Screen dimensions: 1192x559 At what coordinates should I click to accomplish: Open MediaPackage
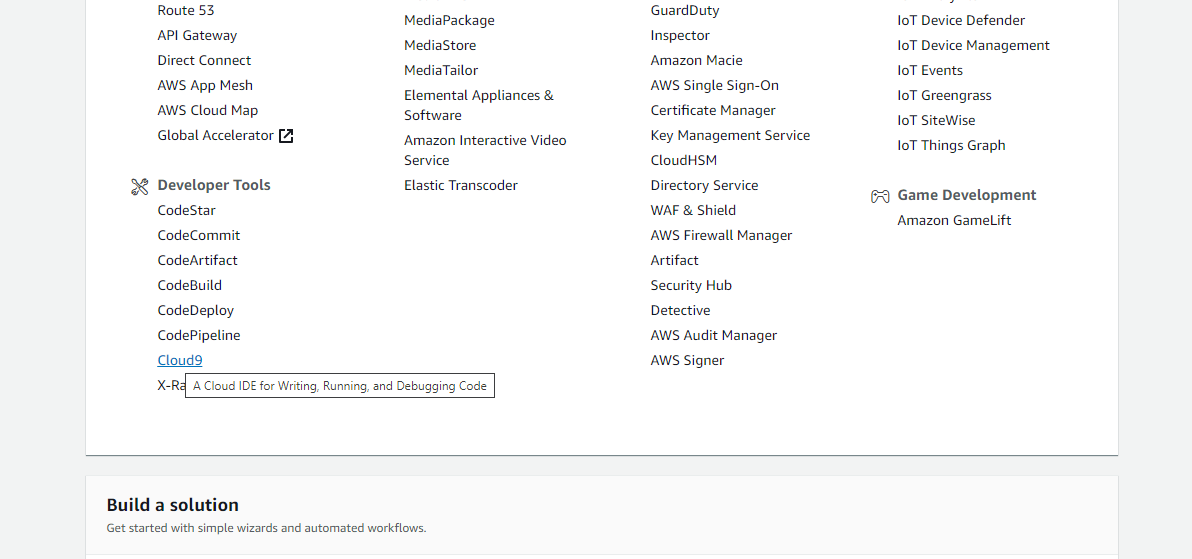[449, 21]
